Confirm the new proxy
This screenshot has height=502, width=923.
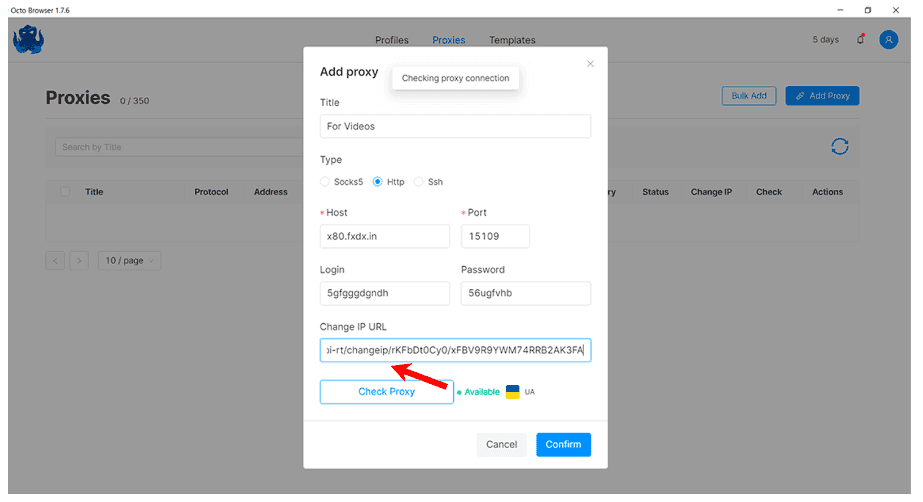coord(563,445)
